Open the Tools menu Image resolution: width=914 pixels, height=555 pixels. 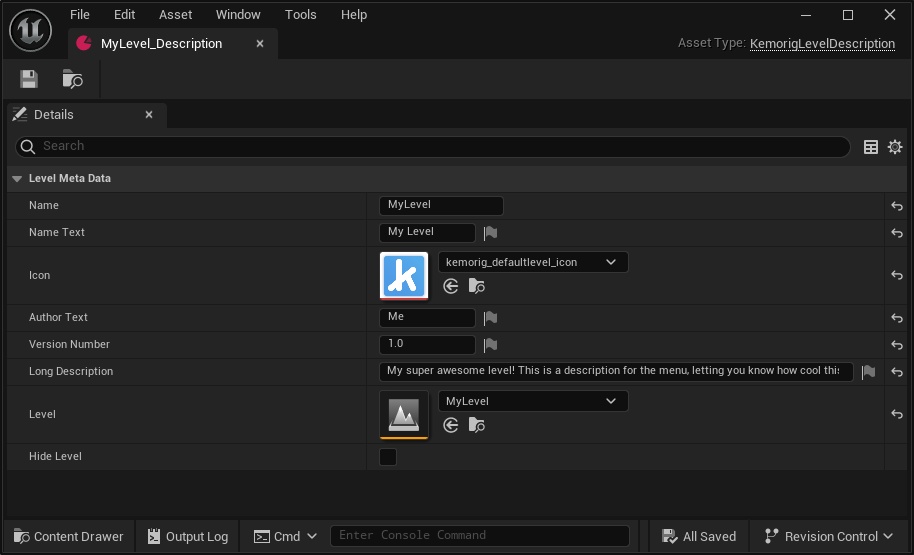coord(300,15)
